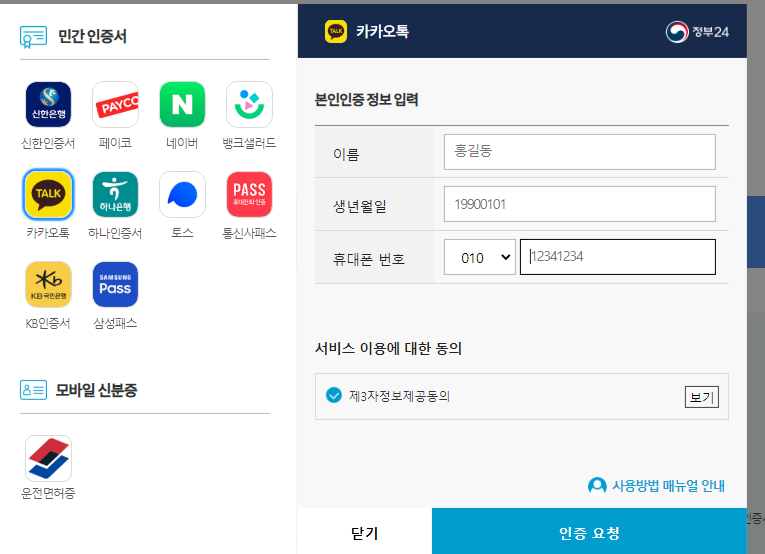Pick the 통신사패스 PASS icon
The image size is (765, 554).
click(249, 195)
